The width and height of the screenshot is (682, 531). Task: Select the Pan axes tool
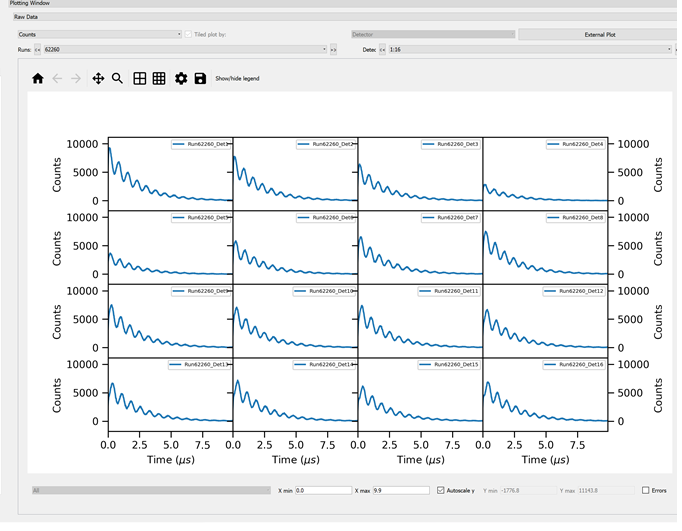tap(98, 78)
